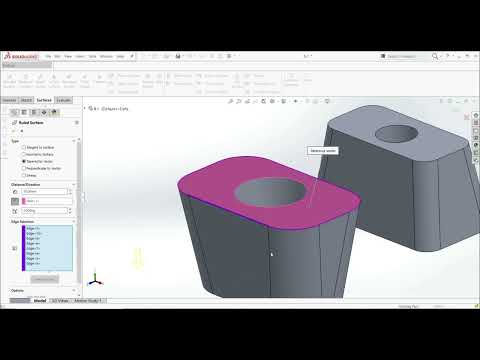Open the View Orientation icon

272,101
